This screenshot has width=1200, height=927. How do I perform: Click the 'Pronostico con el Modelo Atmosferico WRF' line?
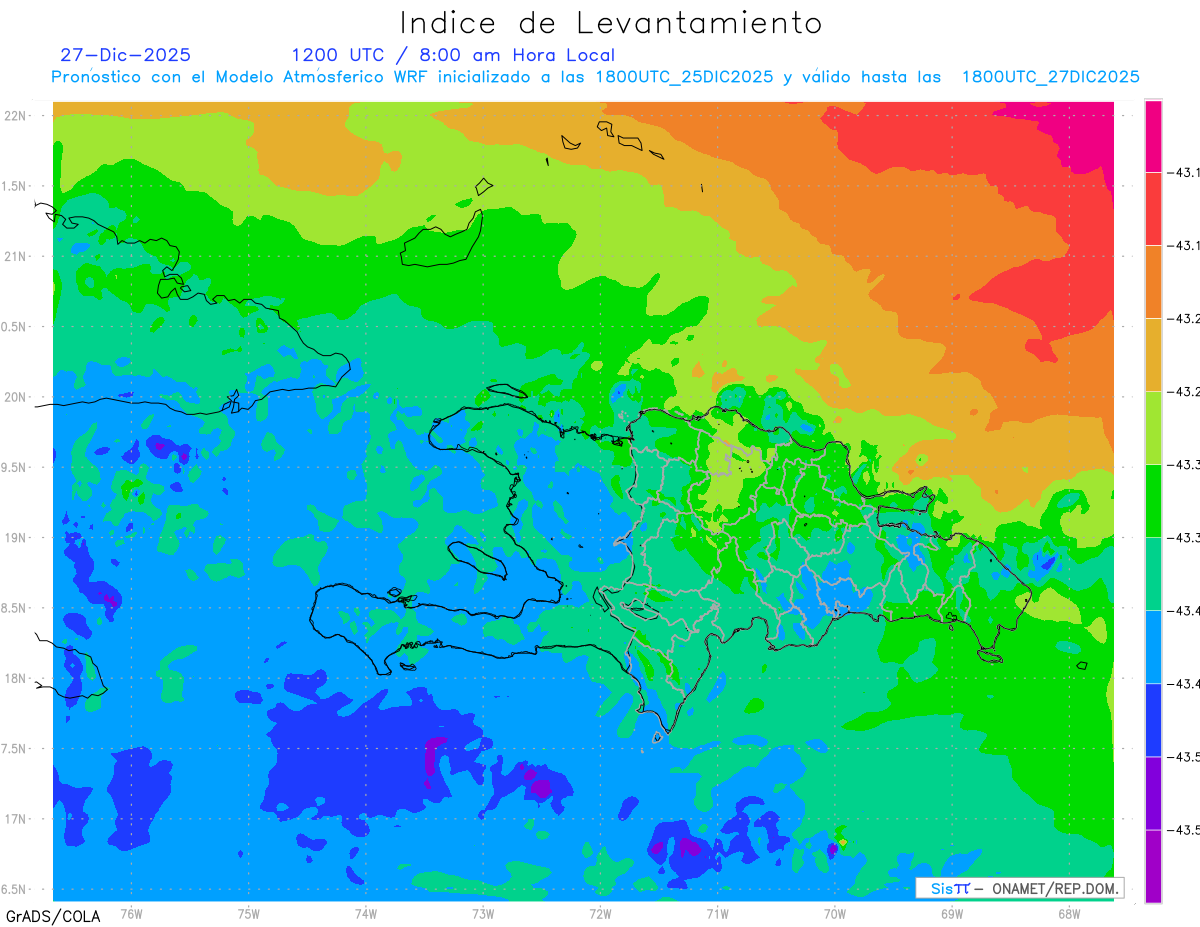(595, 77)
